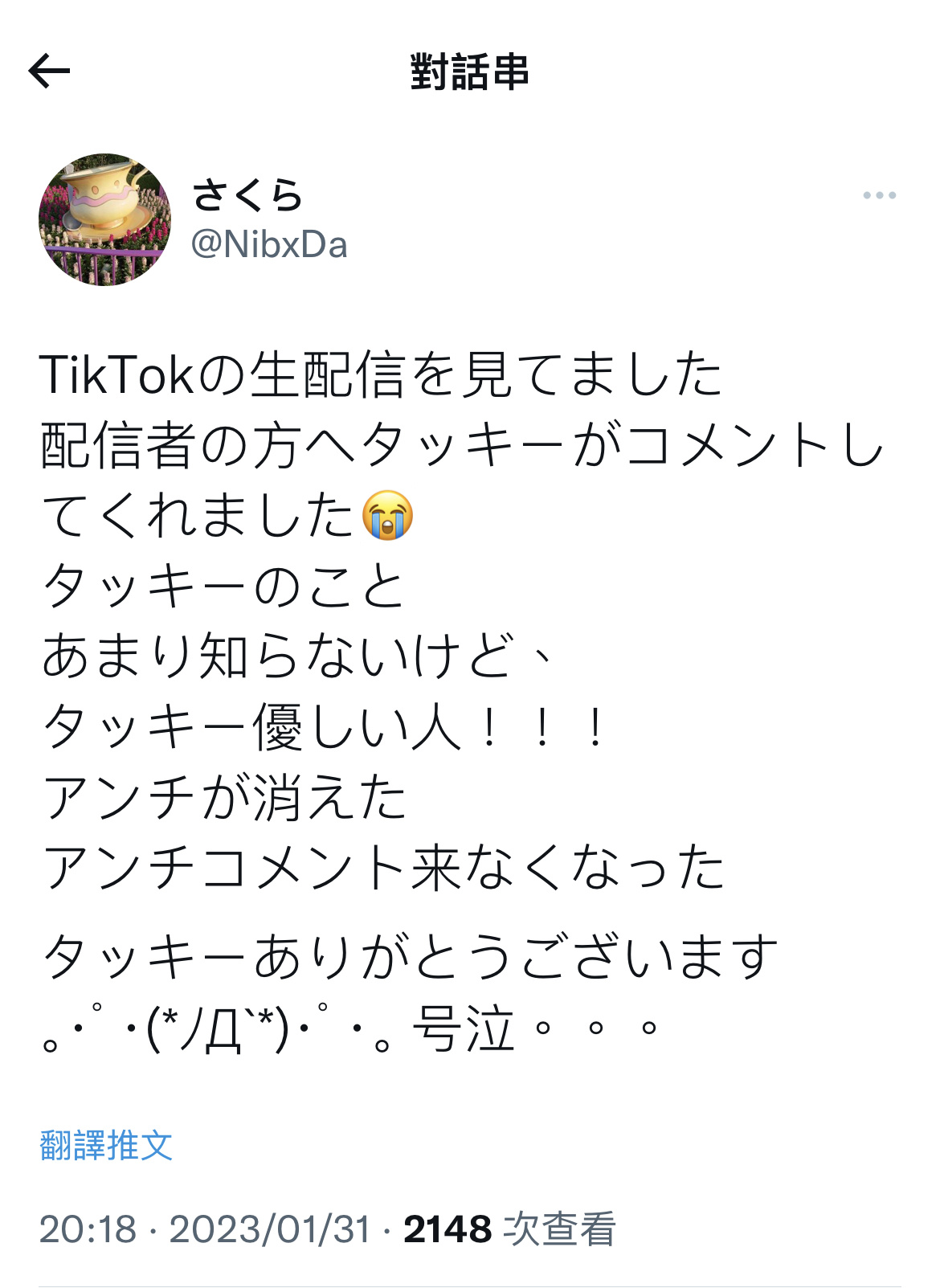Tap the 翻譯推文 translate link
The width and height of the screenshot is (940, 1288).
106,1144
